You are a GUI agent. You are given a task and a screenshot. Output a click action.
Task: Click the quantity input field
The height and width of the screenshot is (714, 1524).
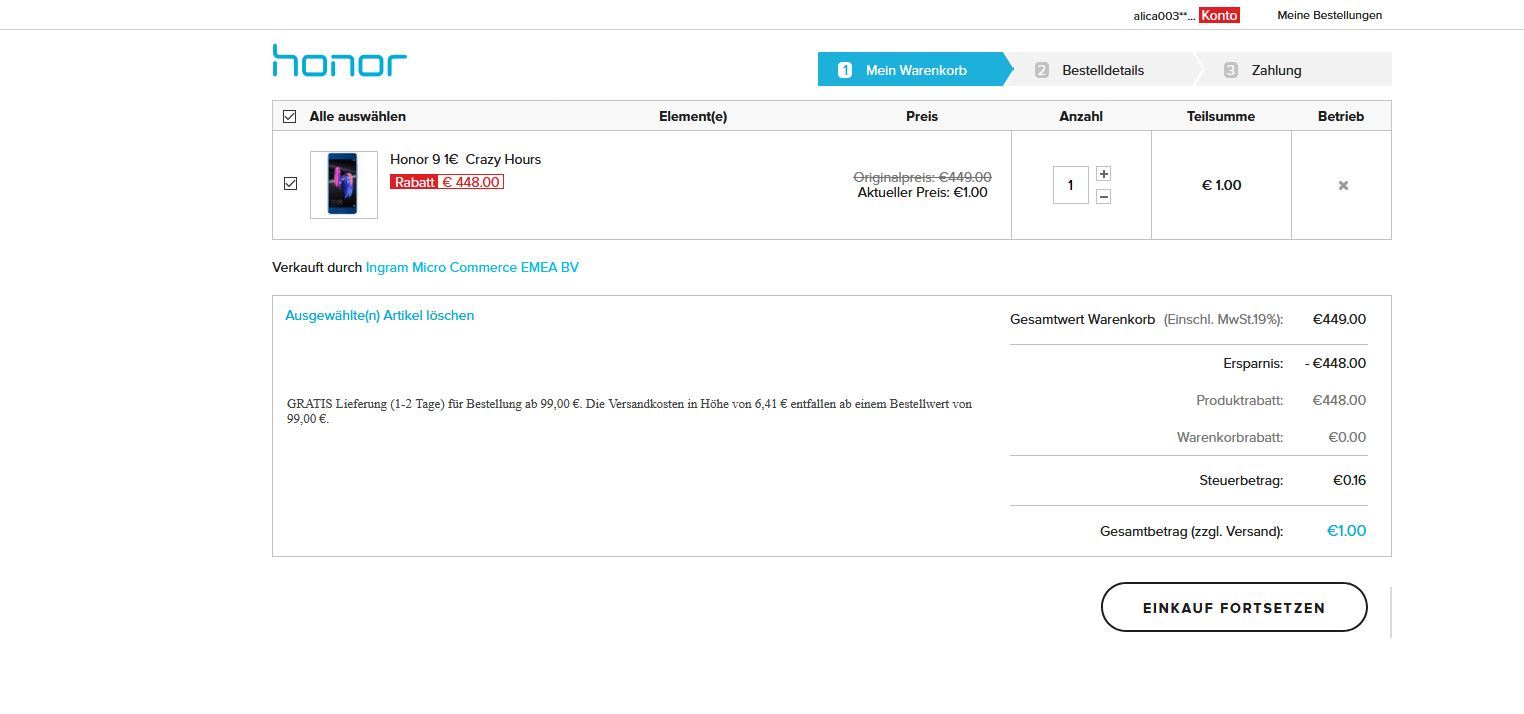(x=1070, y=185)
